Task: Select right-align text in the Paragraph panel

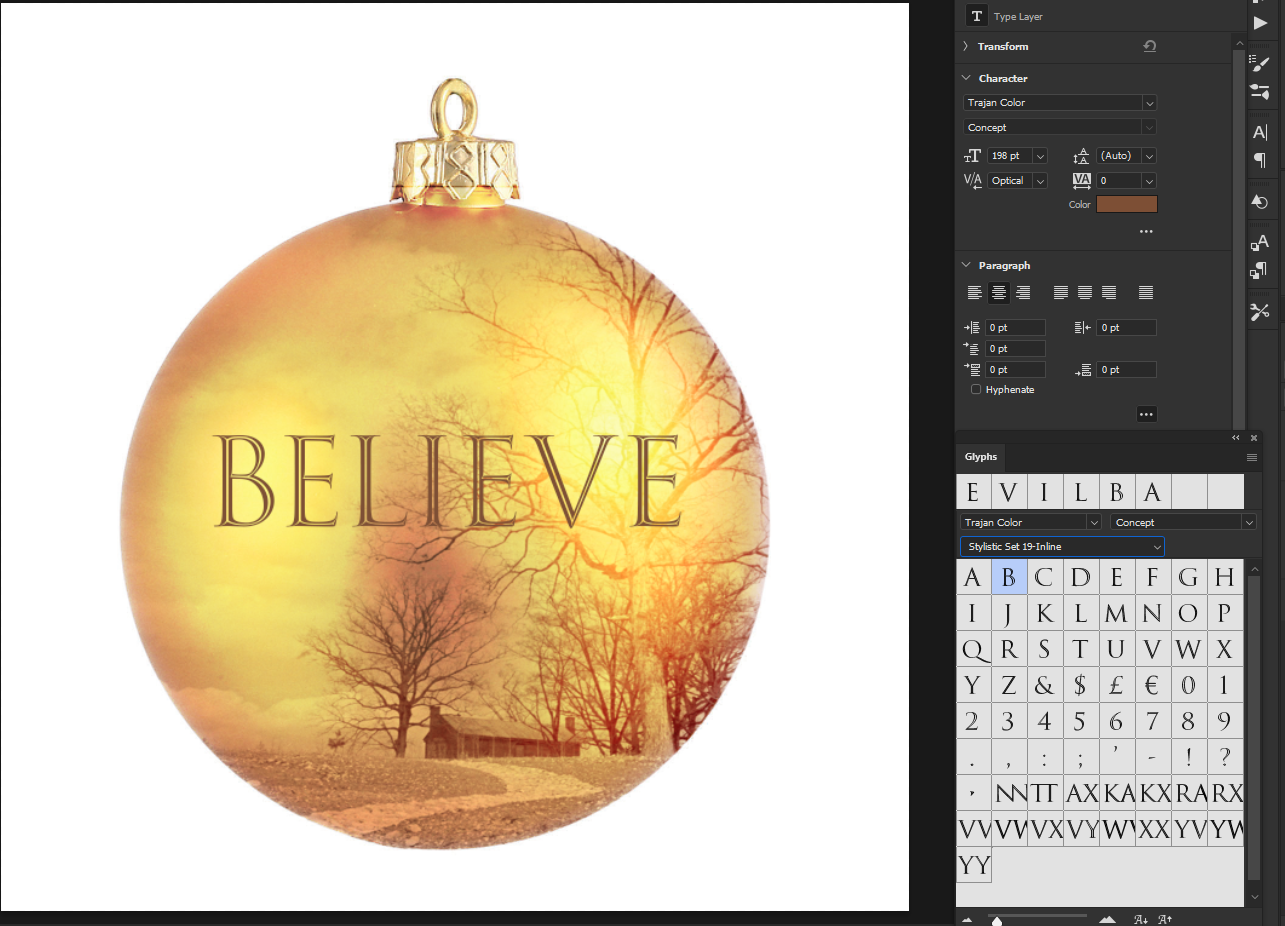Action: tap(1023, 292)
